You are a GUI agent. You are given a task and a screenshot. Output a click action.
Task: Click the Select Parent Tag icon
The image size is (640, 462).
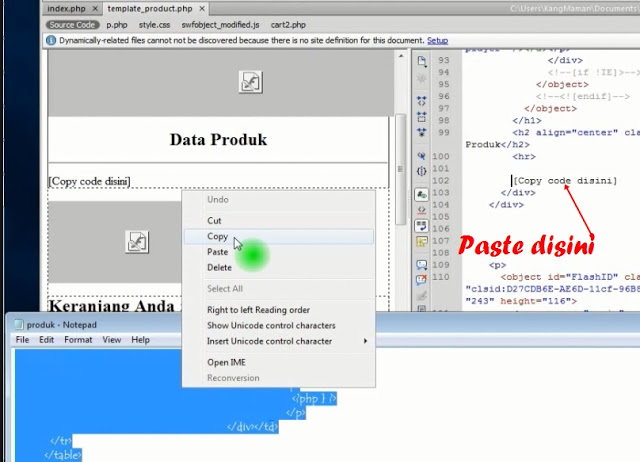point(422,156)
